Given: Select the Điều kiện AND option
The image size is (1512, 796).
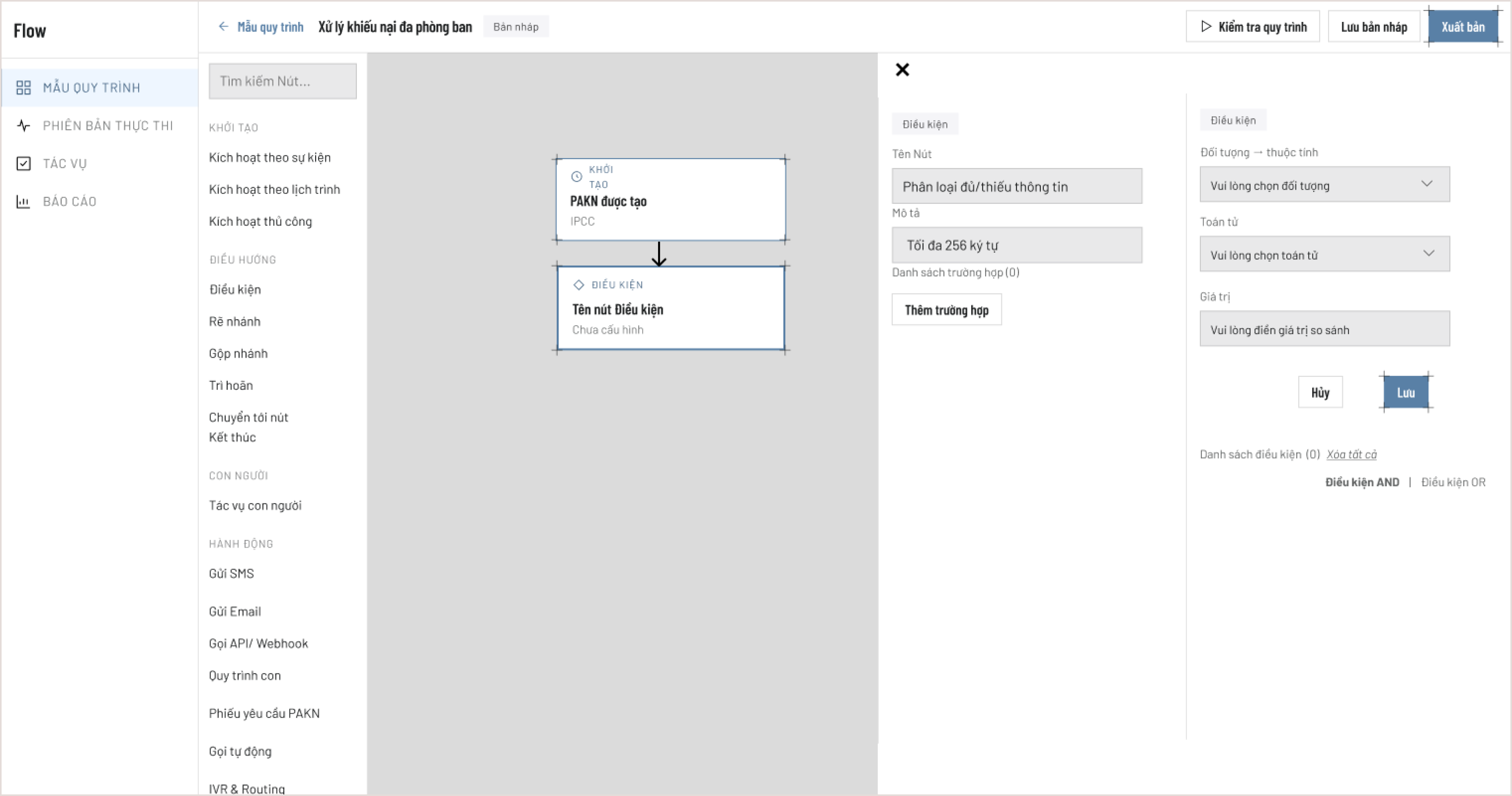Looking at the screenshot, I should pyautogui.click(x=1362, y=482).
